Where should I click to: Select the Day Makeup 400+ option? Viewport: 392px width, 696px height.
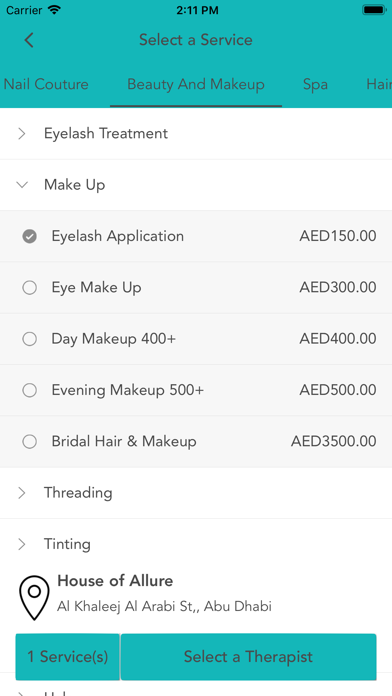pyautogui.click(x=30, y=339)
